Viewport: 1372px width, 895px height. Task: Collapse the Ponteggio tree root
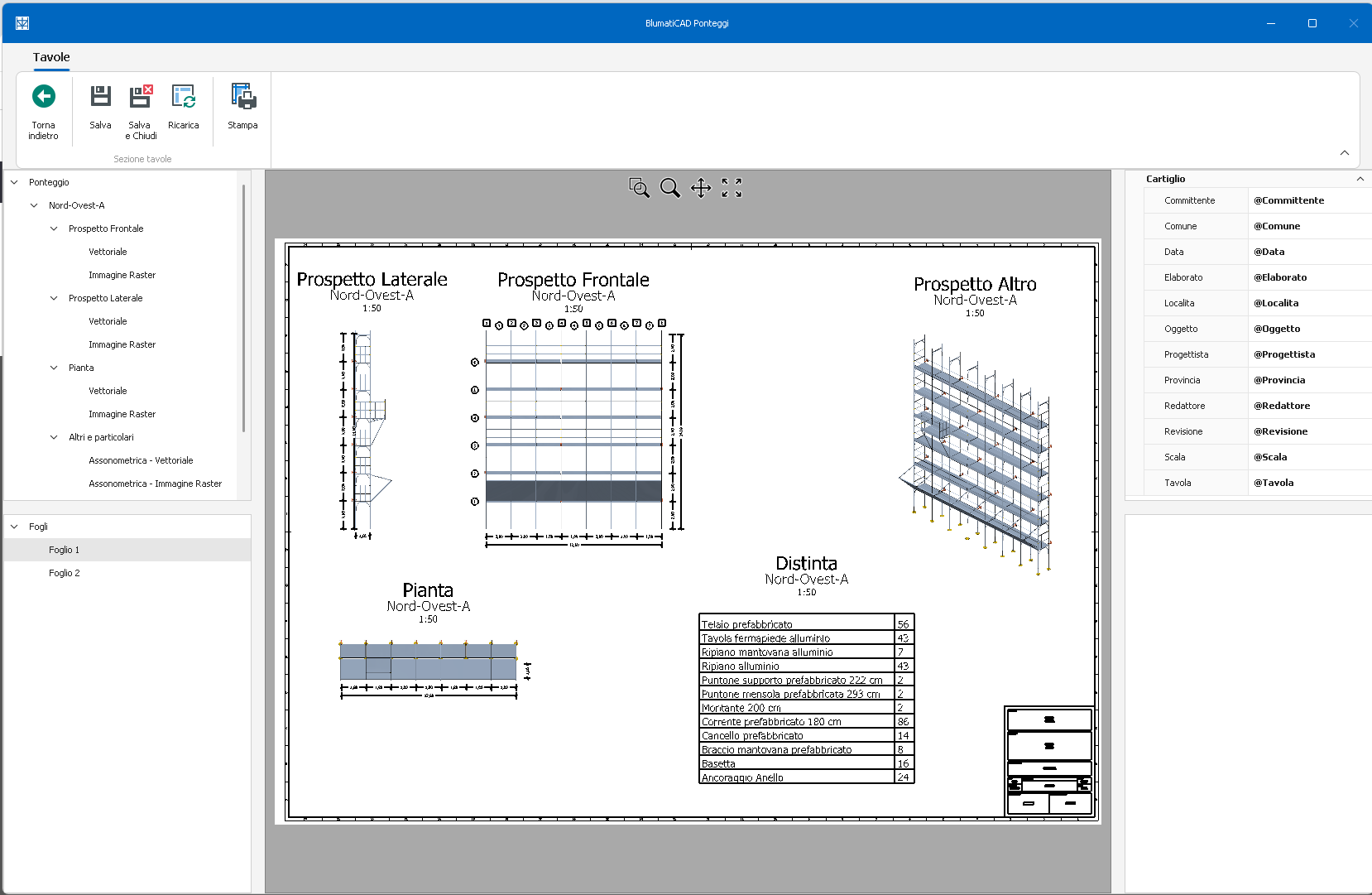point(14,182)
